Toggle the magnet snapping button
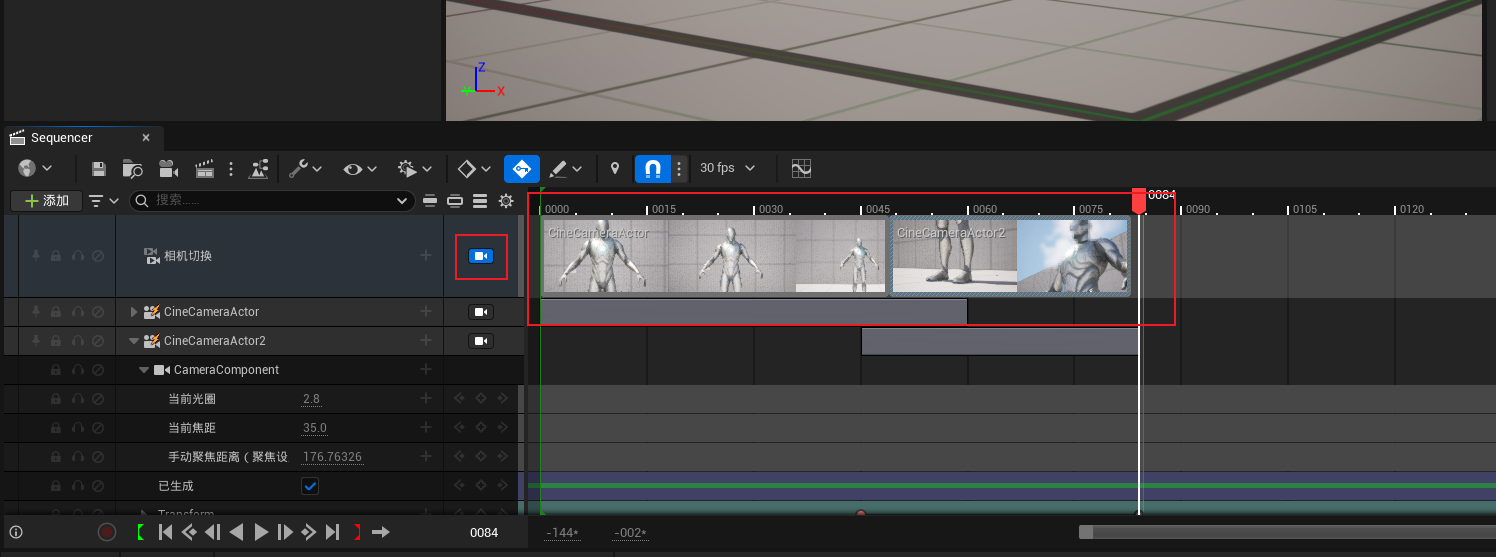The width and height of the screenshot is (1496, 557). (652, 169)
